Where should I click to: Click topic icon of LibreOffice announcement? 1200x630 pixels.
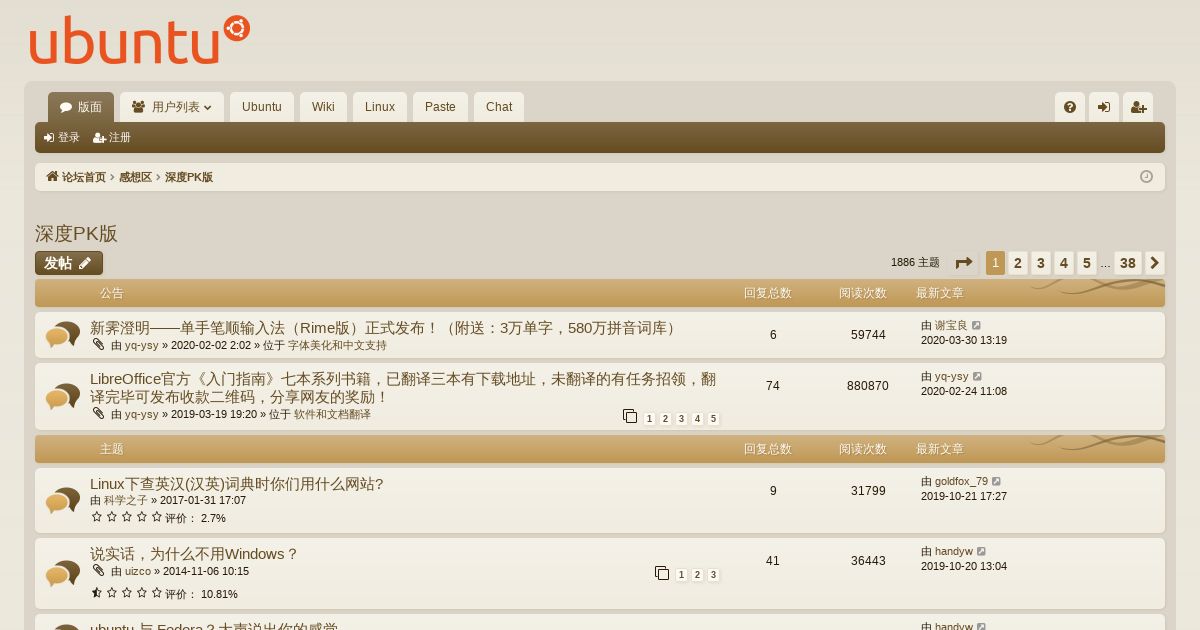(62, 397)
